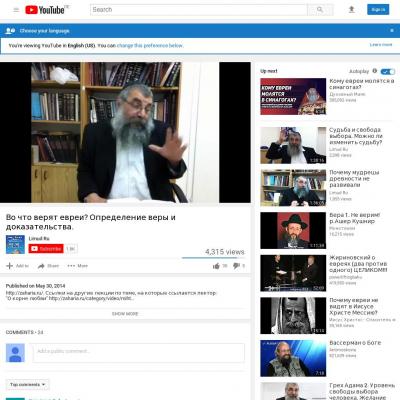
Task: Open the Top comments dropdown
Action: click(x=28, y=384)
